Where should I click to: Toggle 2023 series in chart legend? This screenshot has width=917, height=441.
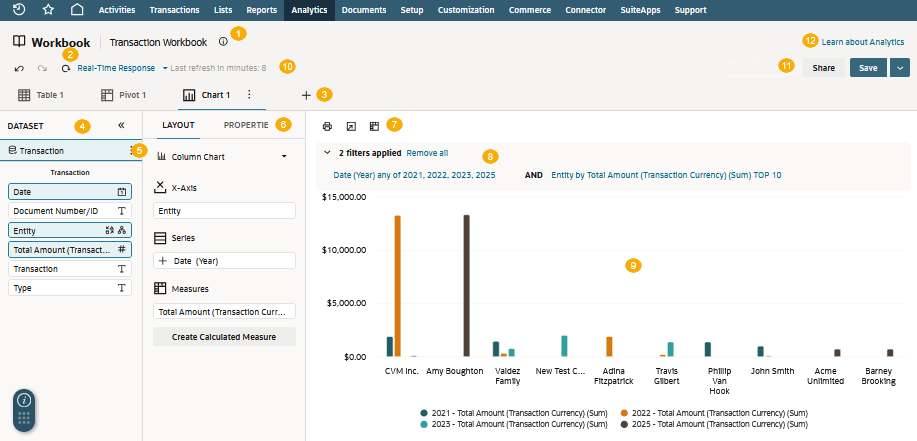[x=514, y=424]
